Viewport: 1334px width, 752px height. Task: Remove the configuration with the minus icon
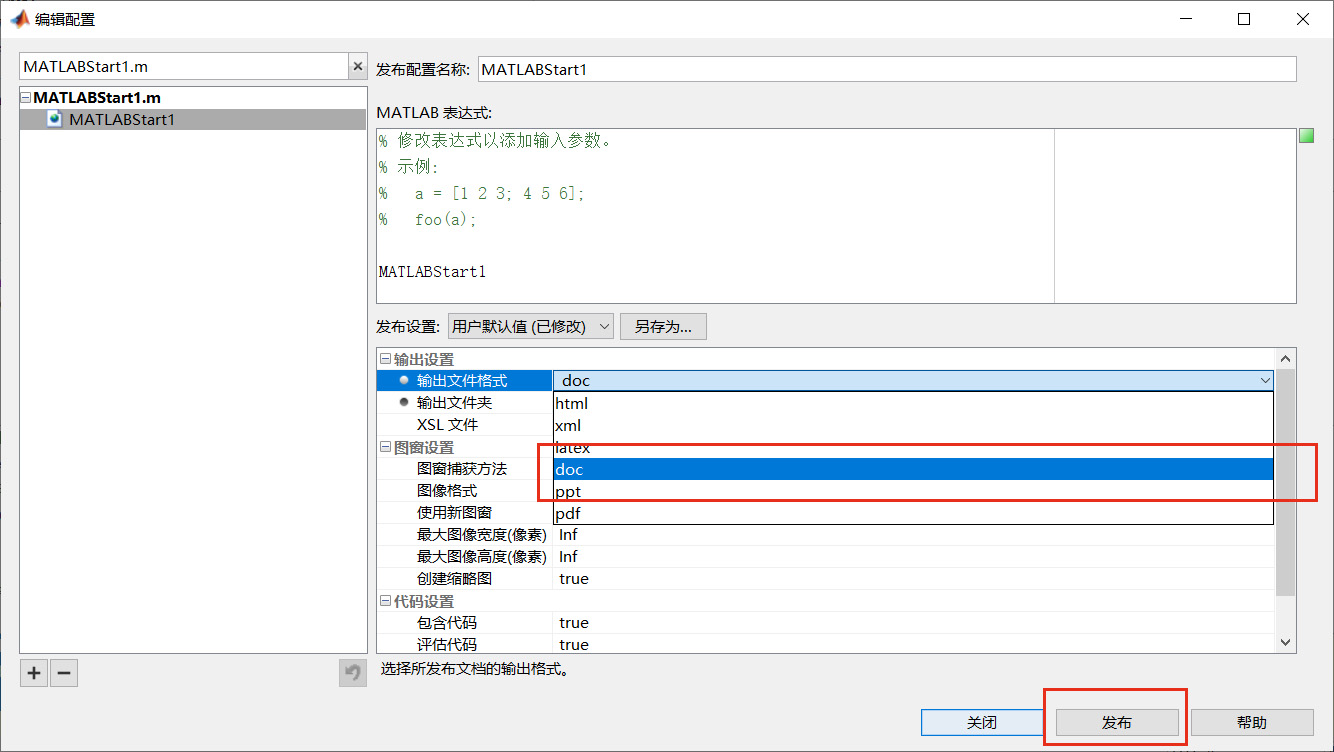tap(63, 672)
